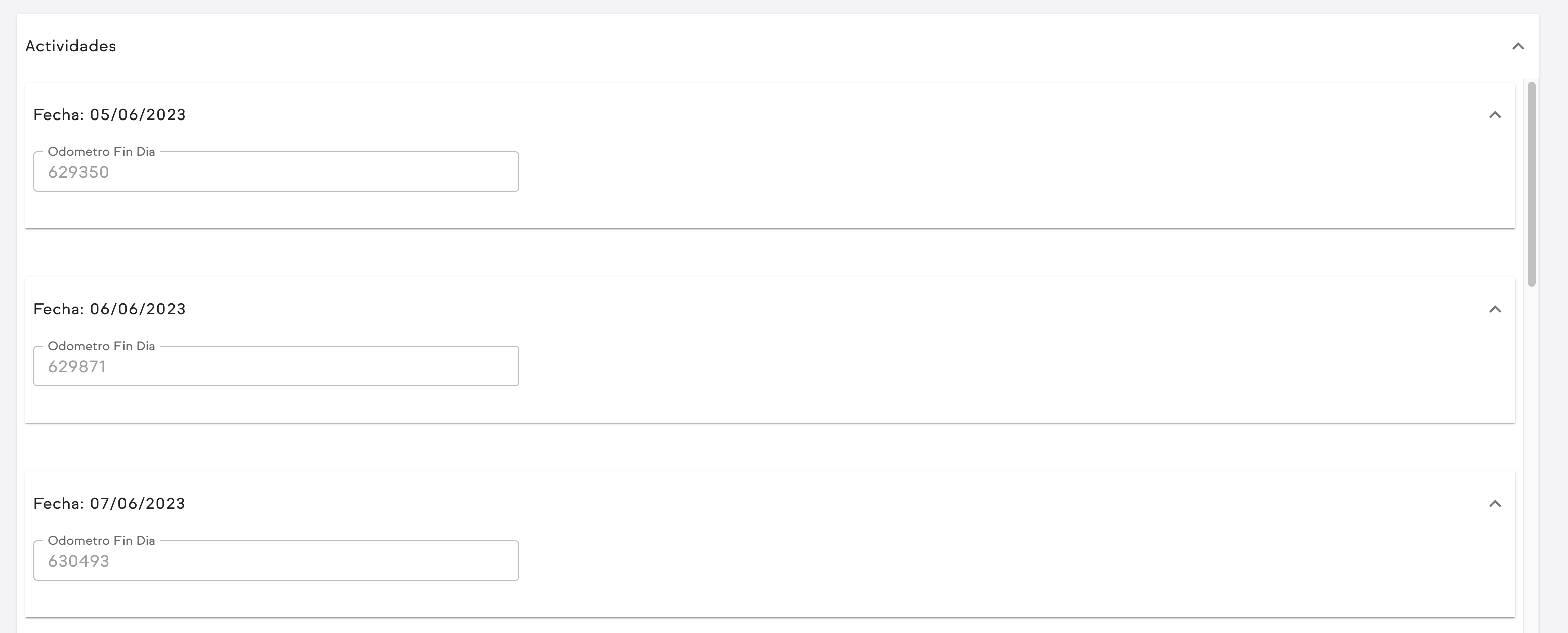Click the Fecha: 07/06/2023 title
Screen dimensions: 1568x633
click(109, 504)
